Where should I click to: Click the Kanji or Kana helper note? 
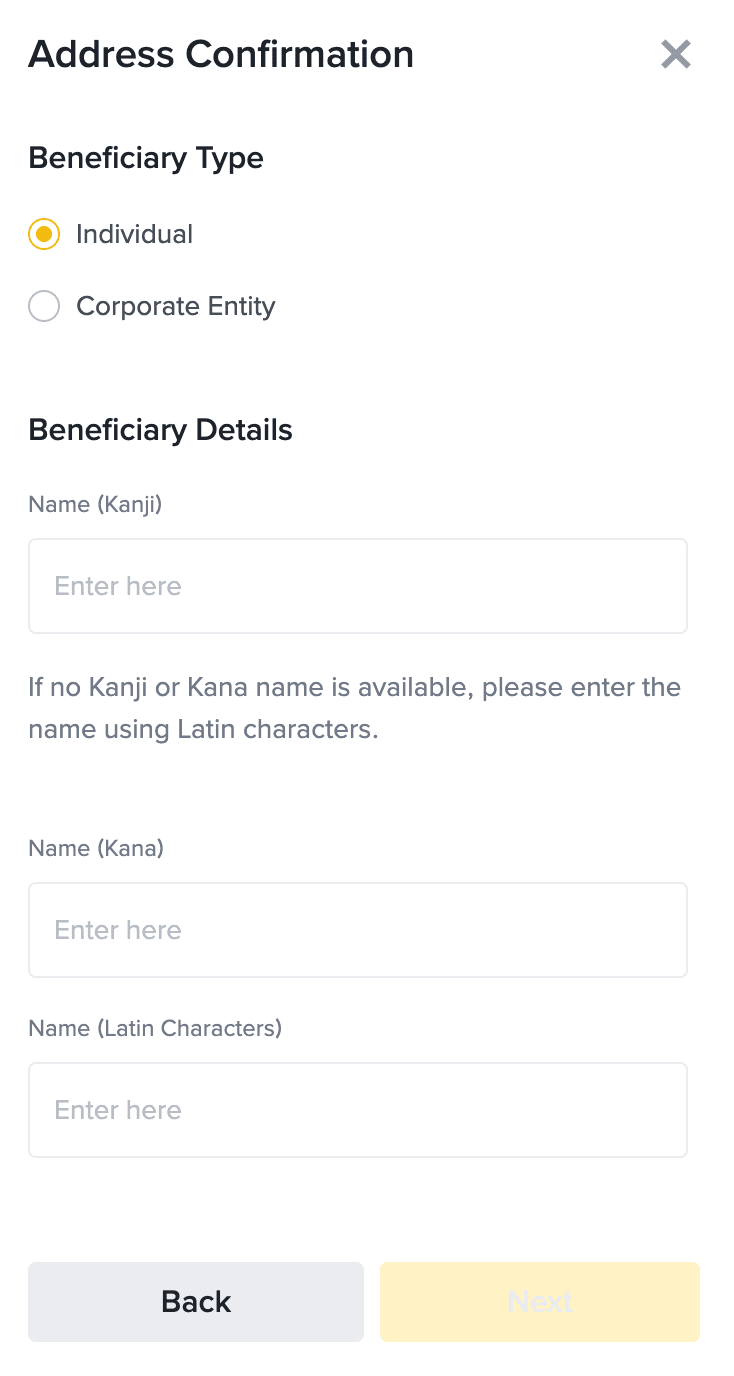354,708
